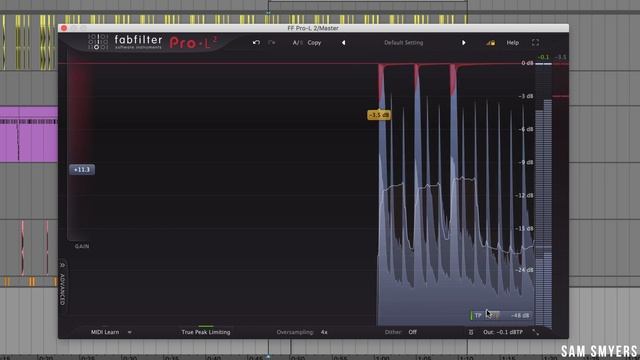
Task: Click the -48 dB meter scale selector
Action: pyautogui.click(x=520, y=316)
